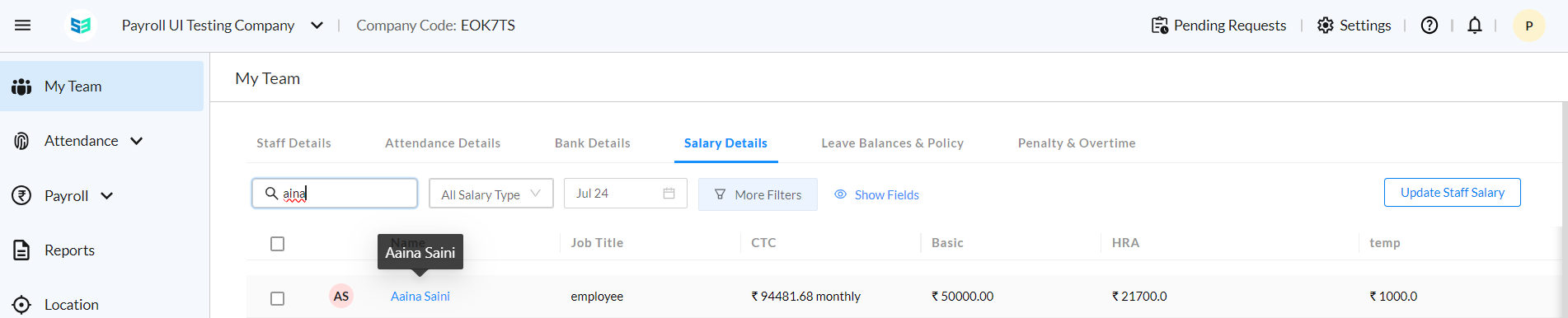
Task: Switch to the Bank Details tab
Action: click(x=593, y=143)
